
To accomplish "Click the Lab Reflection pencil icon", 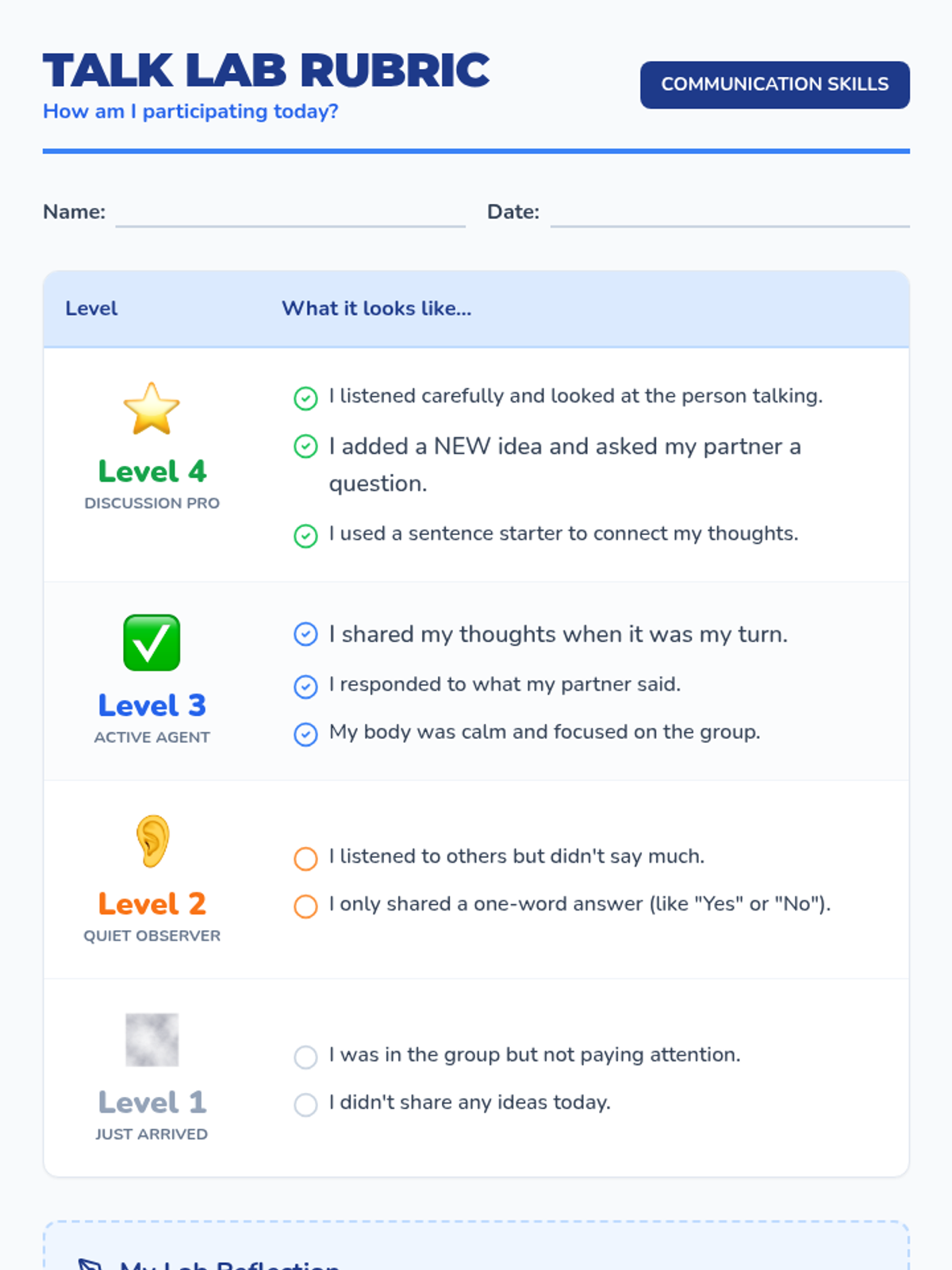I will (90, 1264).
